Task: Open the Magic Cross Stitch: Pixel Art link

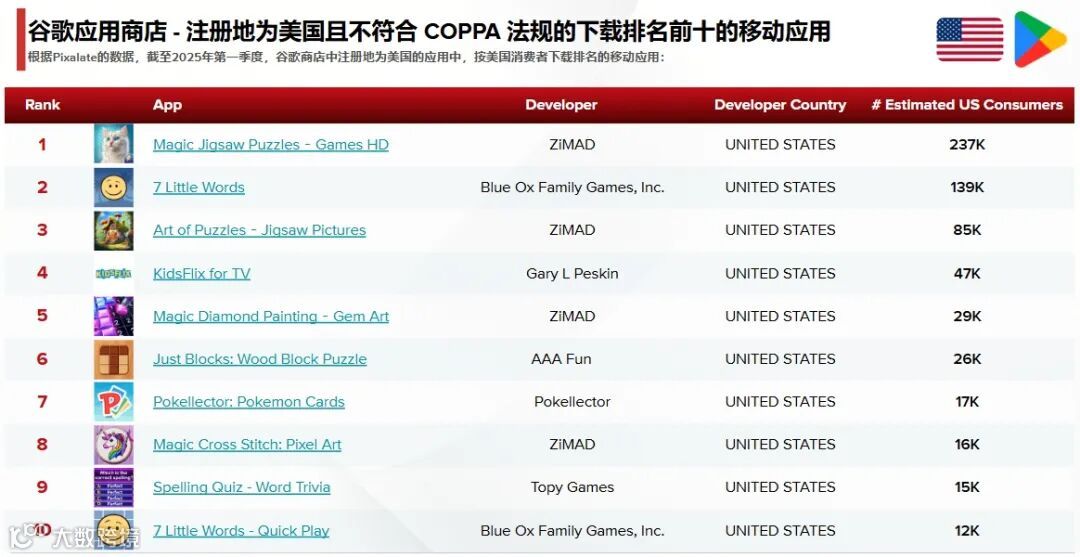Action: [247, 444]
